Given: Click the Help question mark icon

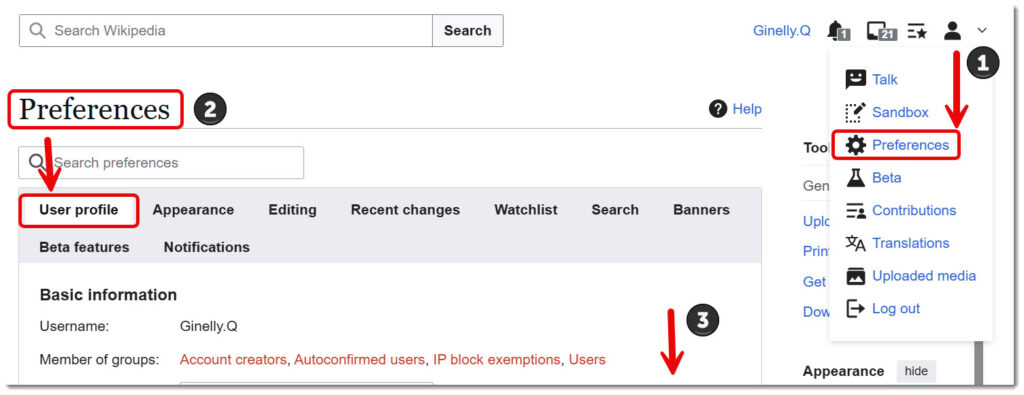Looking at the screenshot, I should [718, 109].
